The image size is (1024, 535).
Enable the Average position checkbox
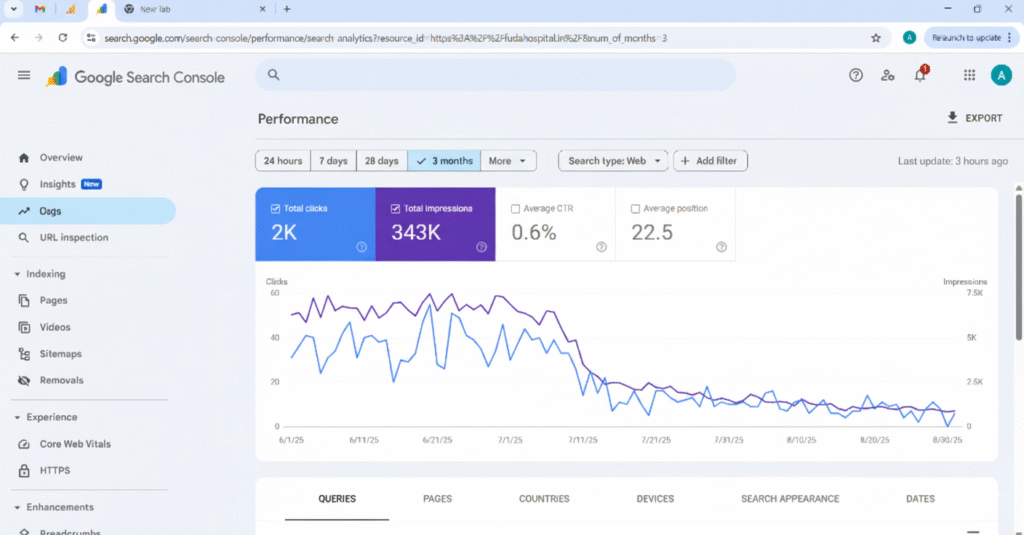(636, 209)
